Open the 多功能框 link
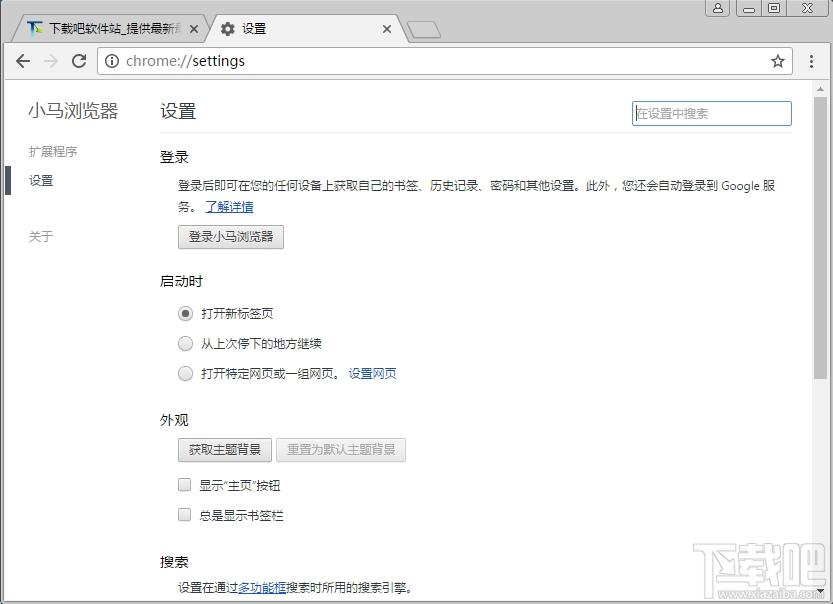 point(262,588)
